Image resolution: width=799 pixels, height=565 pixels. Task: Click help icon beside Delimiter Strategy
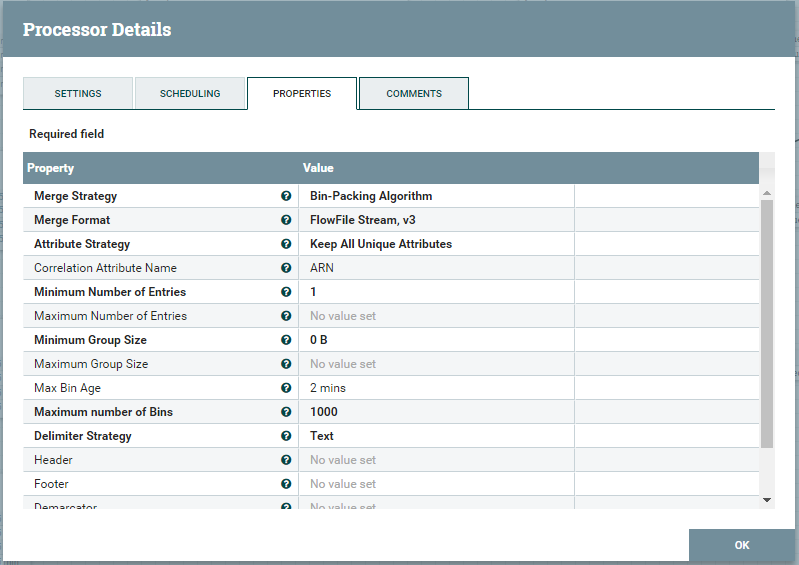[x=286, y=436]
